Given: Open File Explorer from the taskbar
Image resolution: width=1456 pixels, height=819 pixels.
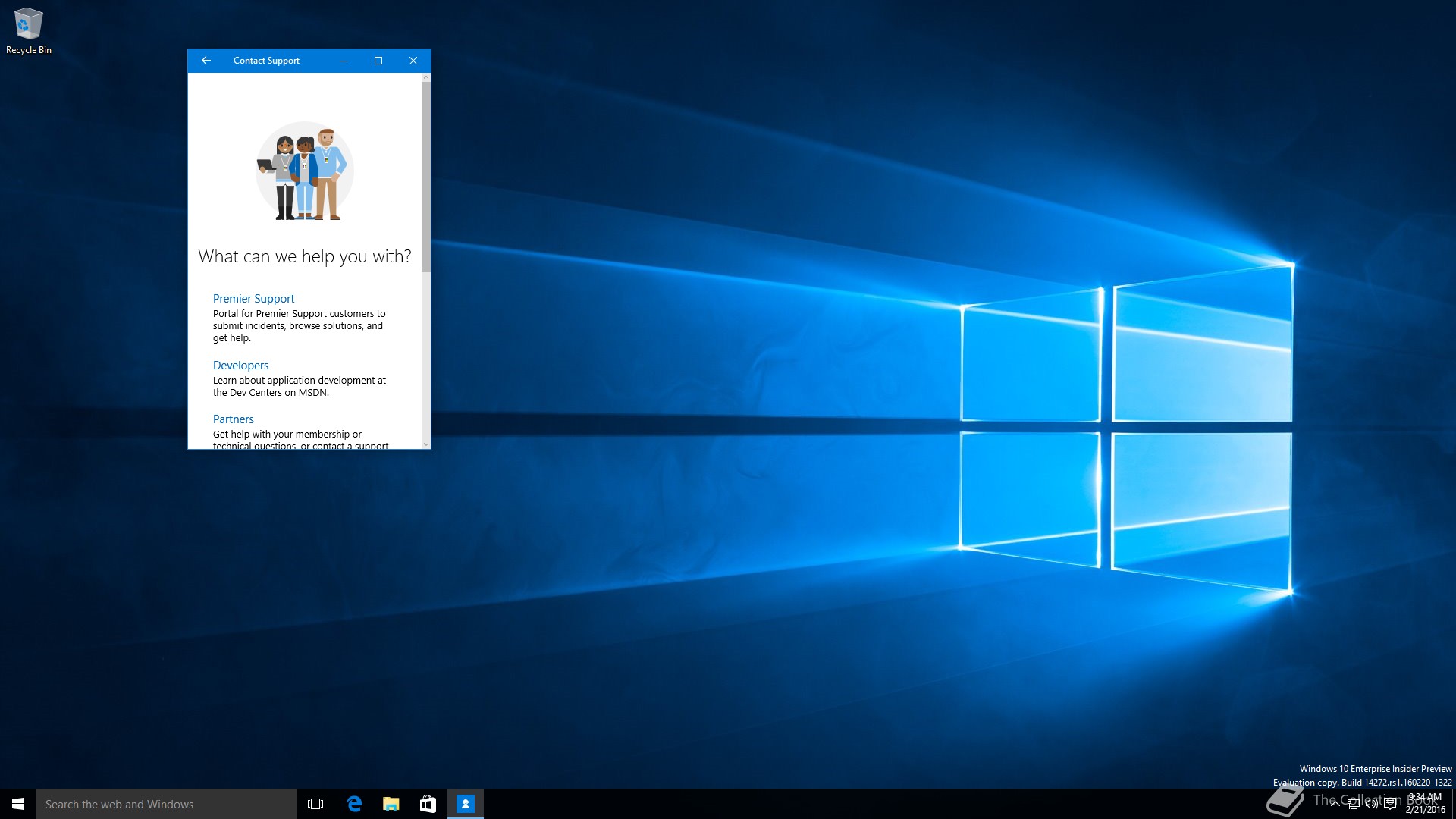Looking at the screenshot, I should point(391,804).
